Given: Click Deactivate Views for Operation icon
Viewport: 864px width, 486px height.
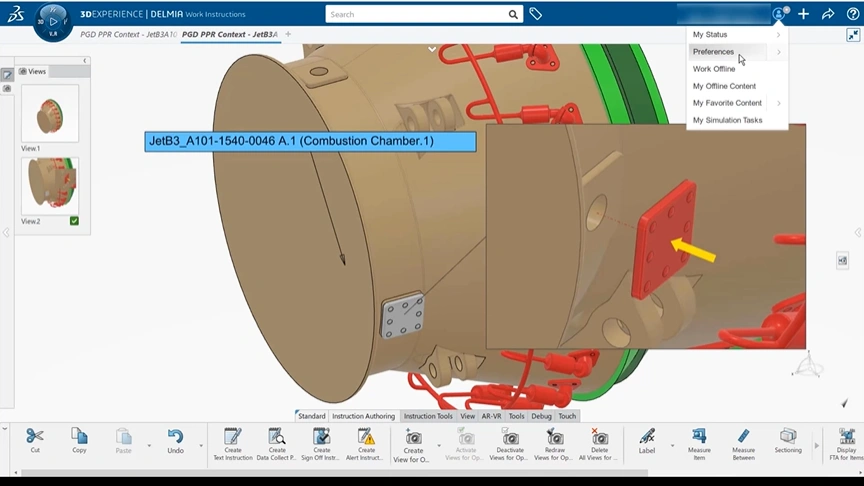Looking at the screenshot, I should [x=510, y=438].
